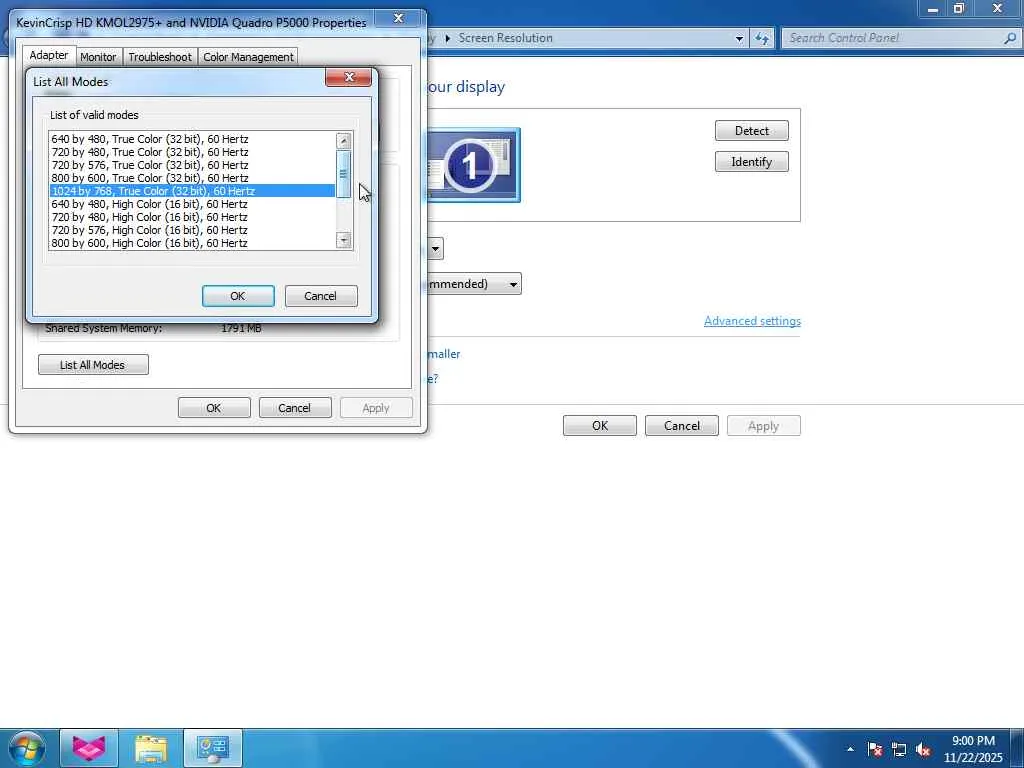Click the List All Modes button

click(93, 364)
